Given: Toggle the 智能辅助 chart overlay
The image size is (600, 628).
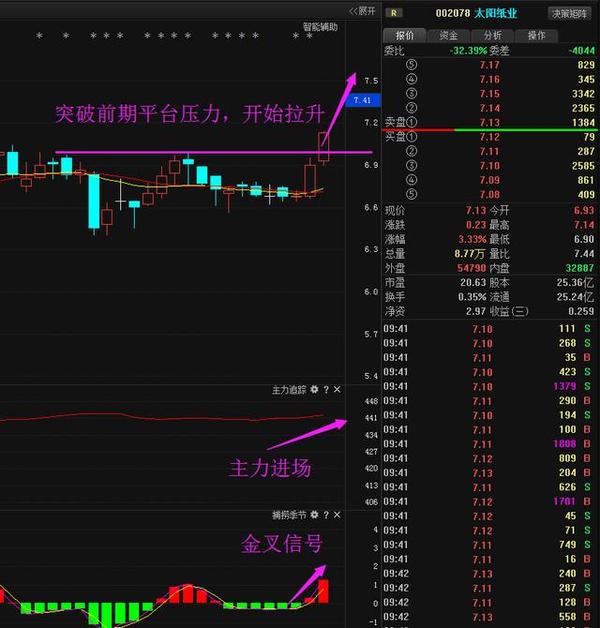Looking at the screenshot, I should click(x=320, y=27).
